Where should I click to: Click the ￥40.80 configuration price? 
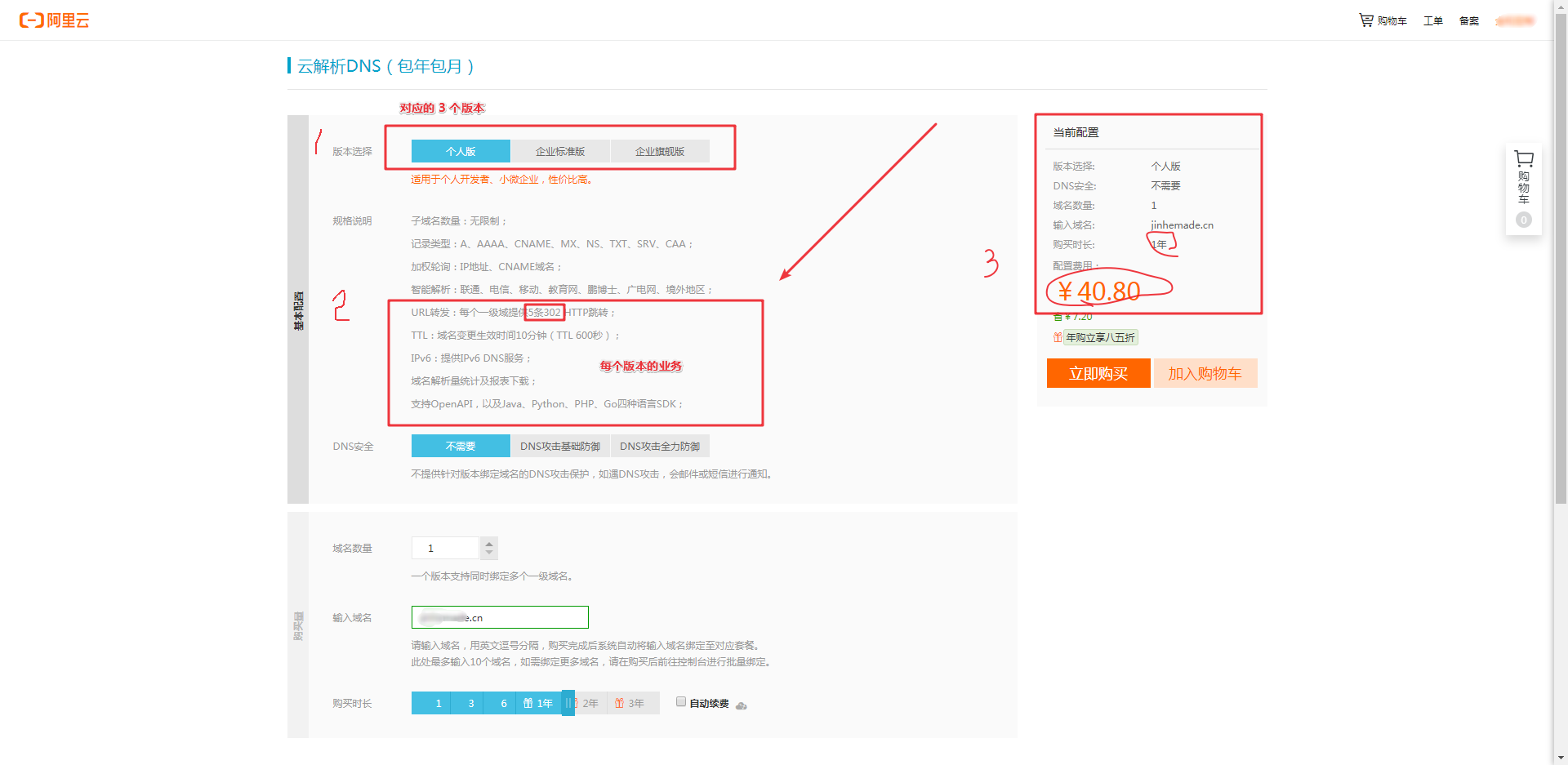1099,291
